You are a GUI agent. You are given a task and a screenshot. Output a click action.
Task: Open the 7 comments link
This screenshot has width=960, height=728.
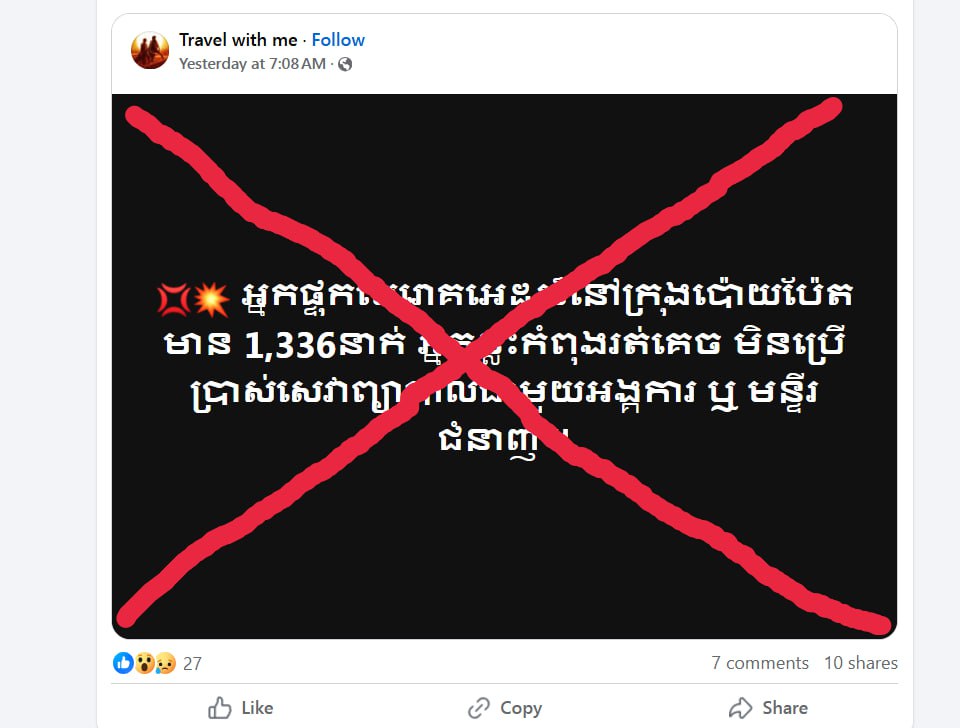[760, 662]
